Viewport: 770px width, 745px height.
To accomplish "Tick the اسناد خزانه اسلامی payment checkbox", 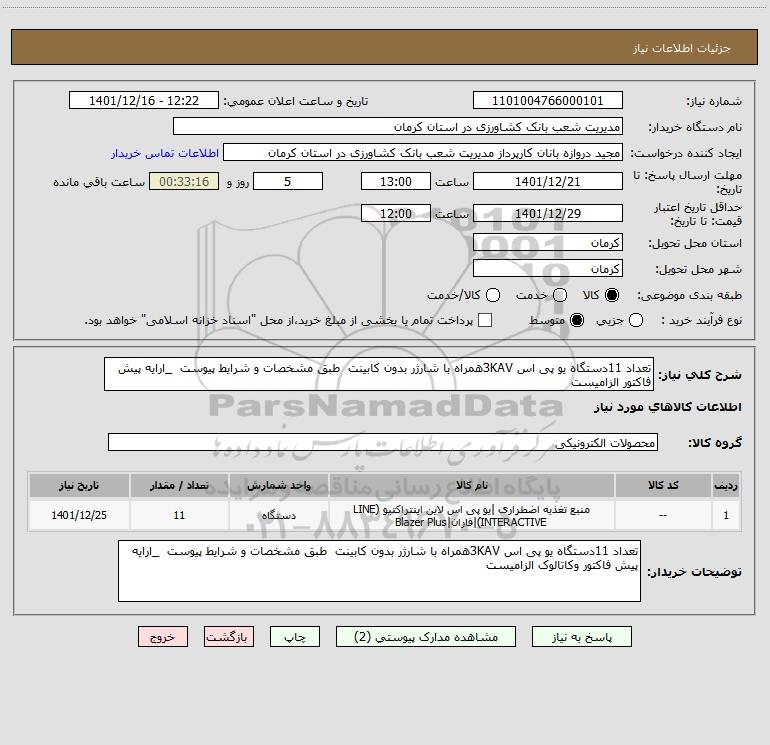I will pyautogui.click(x=485, y=320).
